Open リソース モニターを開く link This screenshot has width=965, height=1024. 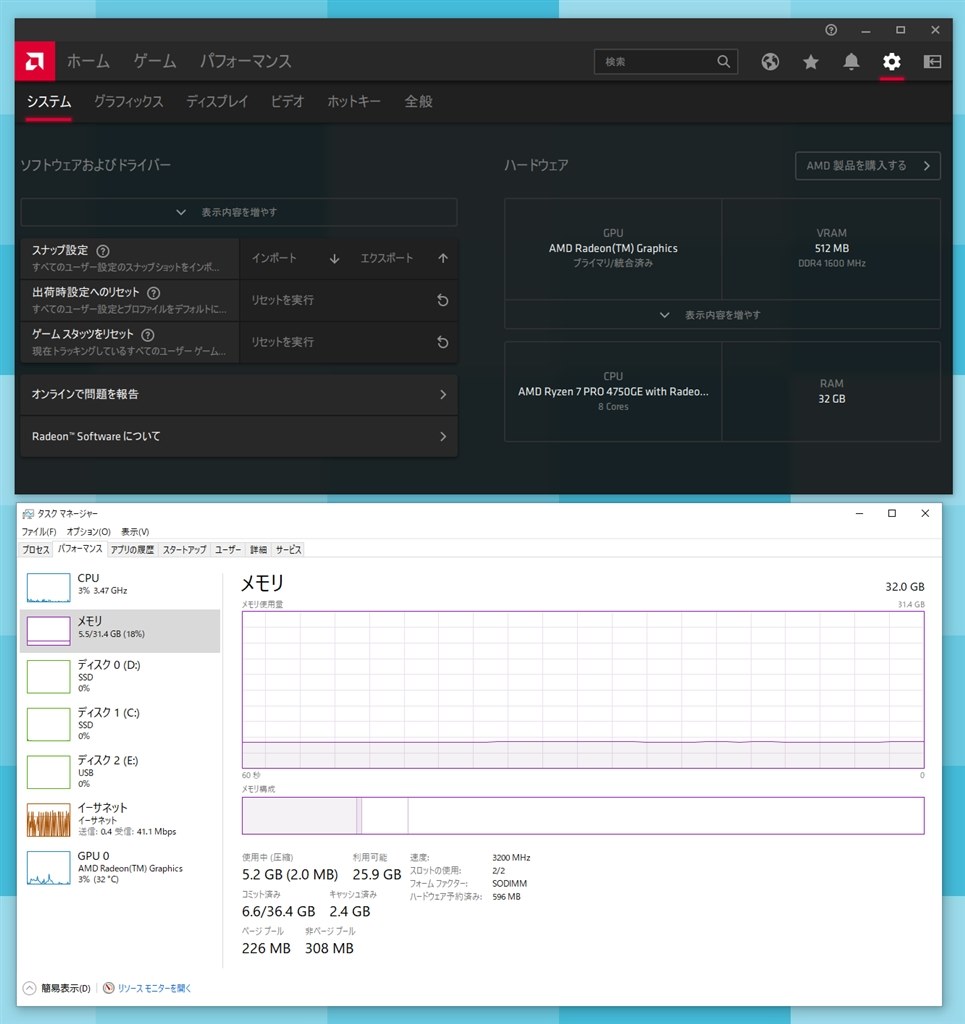point(154,988)
